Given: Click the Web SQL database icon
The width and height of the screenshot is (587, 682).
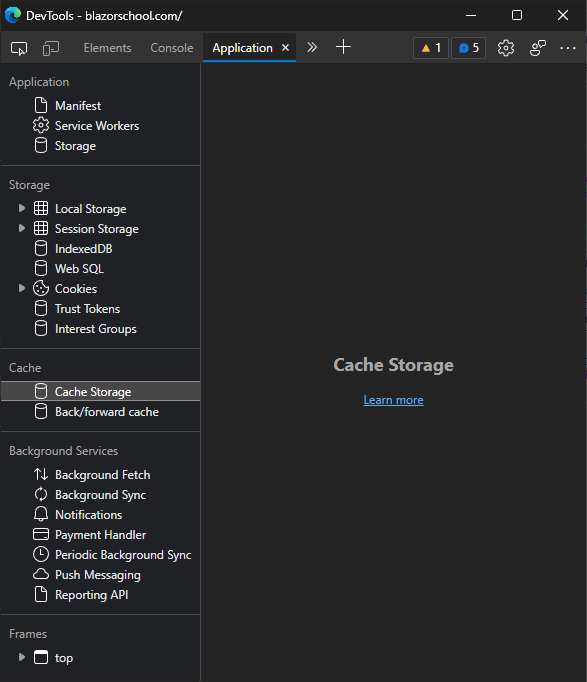Looking at the screenshot, I should coord(41,268).
